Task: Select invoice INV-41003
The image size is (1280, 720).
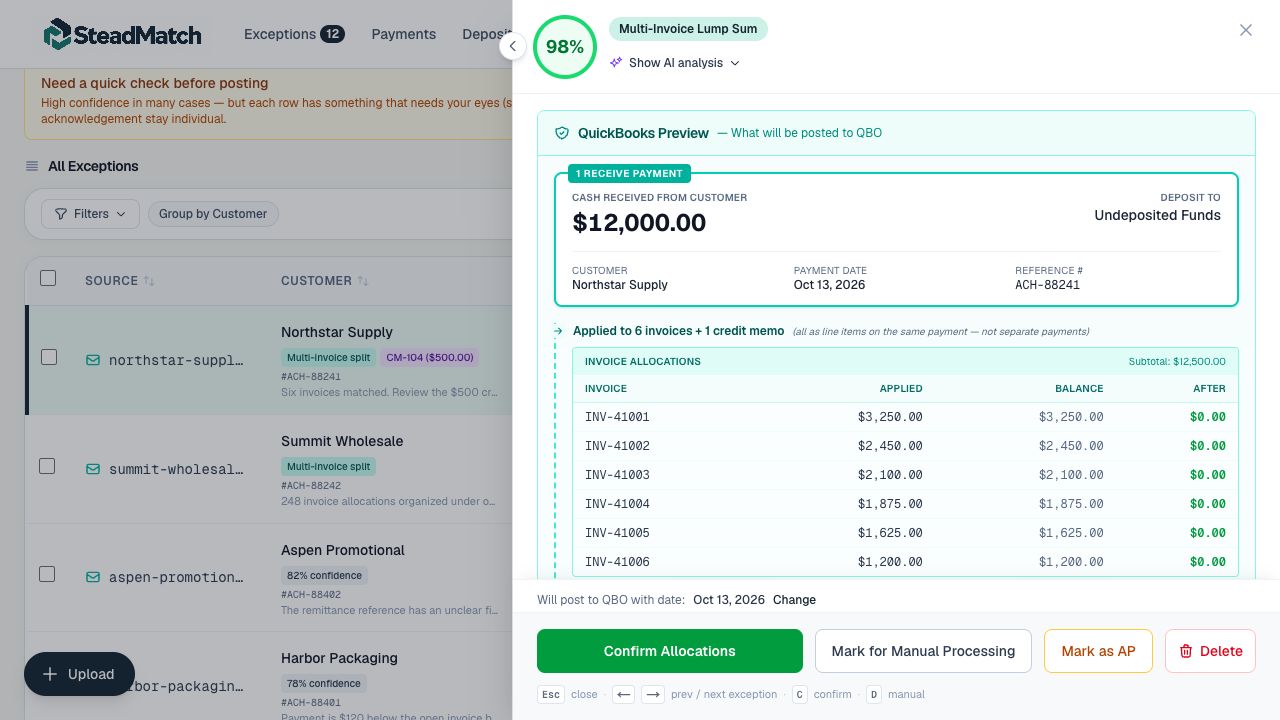Action: coord(905,475)
